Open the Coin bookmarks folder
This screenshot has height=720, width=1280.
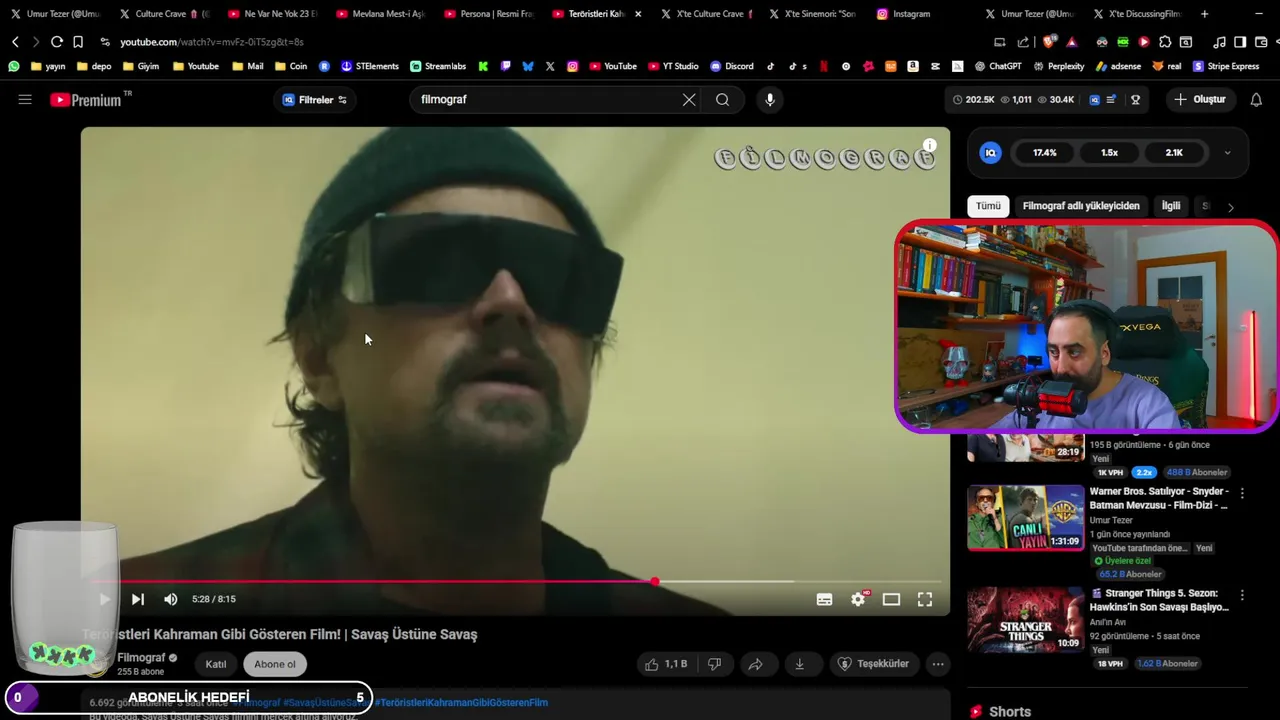[290, 66]
